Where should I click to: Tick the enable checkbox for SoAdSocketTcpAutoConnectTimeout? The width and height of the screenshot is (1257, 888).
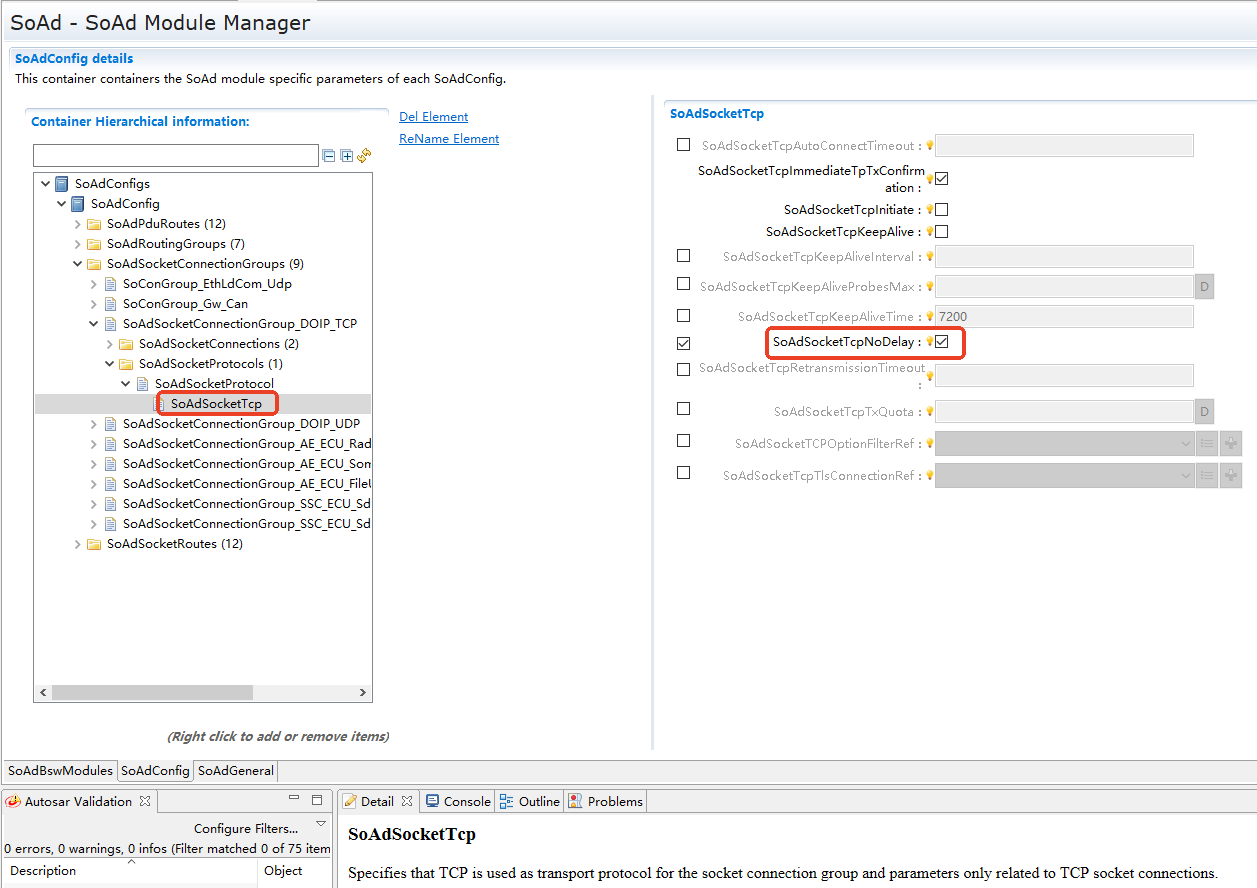click(683, 145)
